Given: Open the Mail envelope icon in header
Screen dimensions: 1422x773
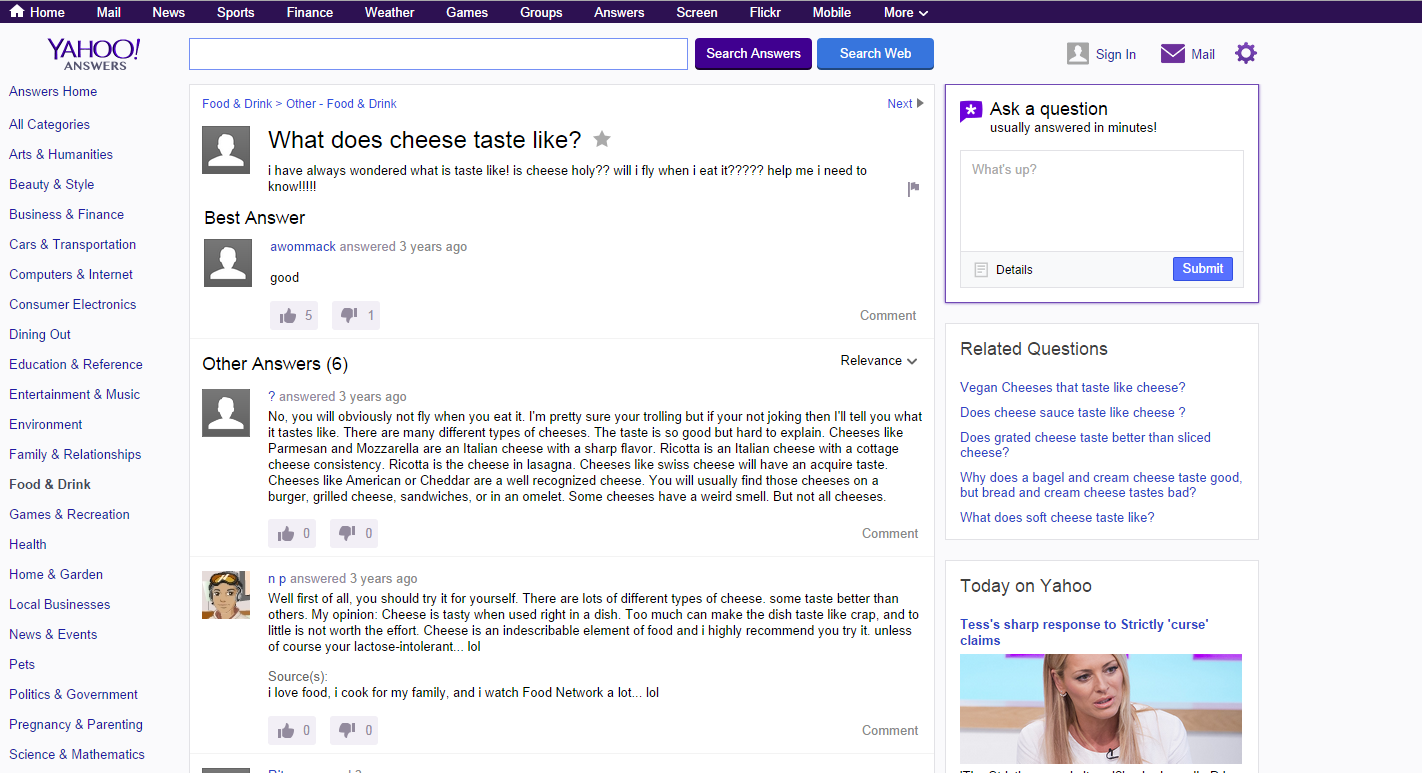Looking at the screenshot, I should click(x=1172, y=54).
